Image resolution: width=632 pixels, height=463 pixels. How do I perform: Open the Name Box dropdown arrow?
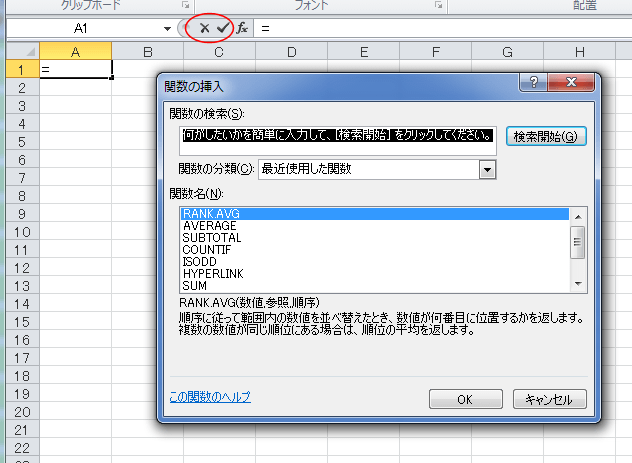tap(167, 29)
